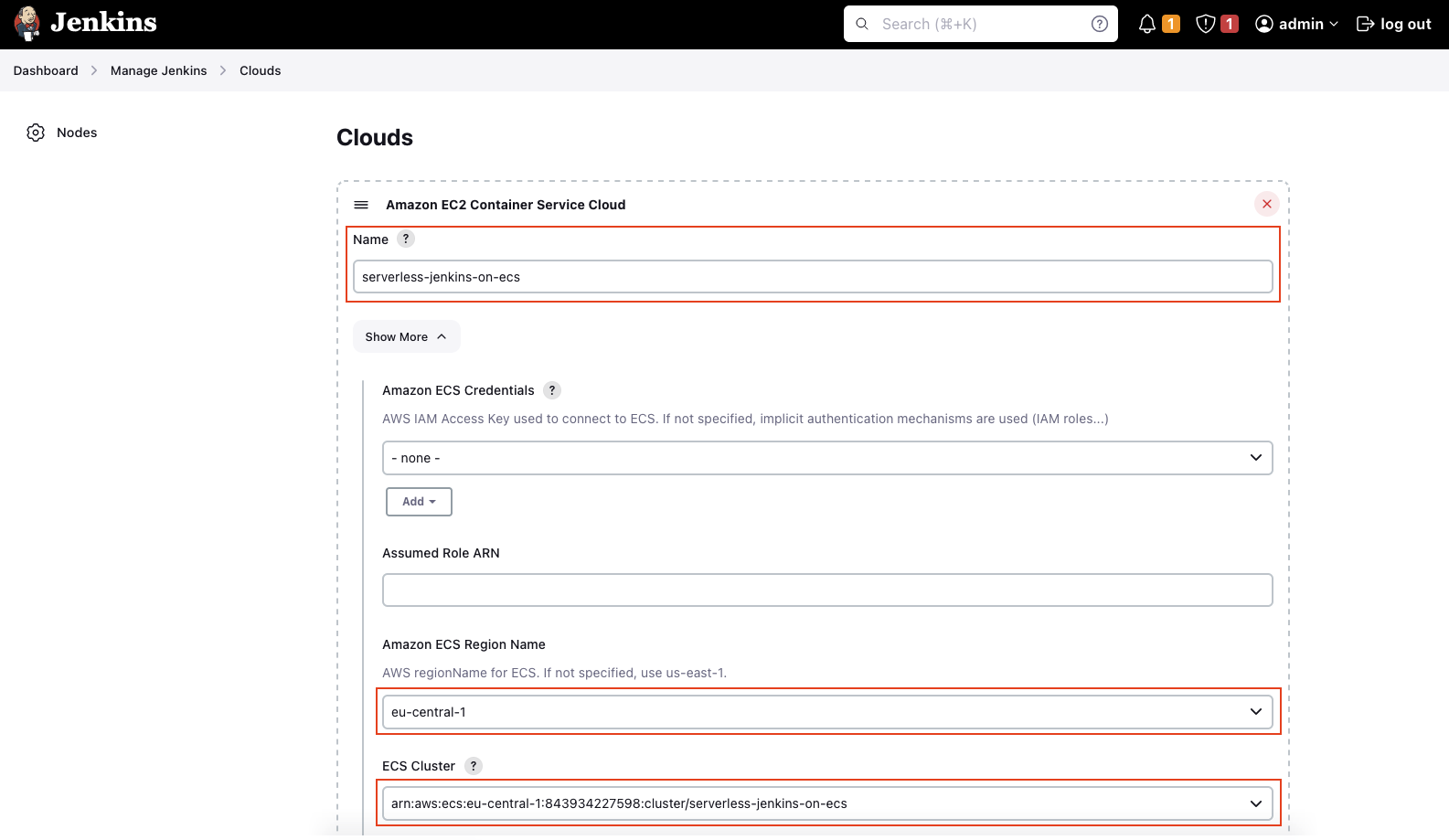Click the cloud Name input field

(x=813, y=277)
